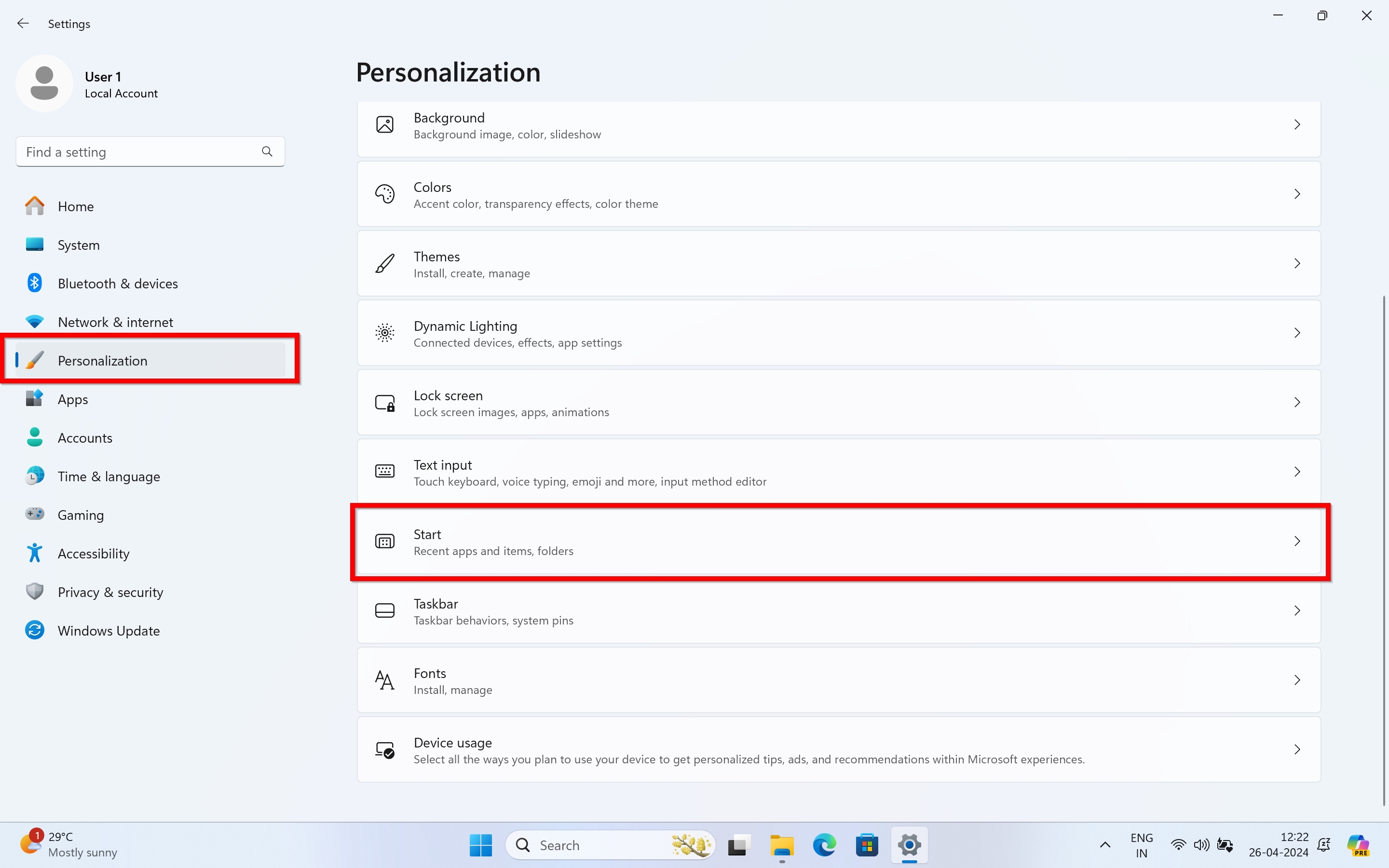
Task: Click the Device usage icon
Action: [x=384, y=750]
